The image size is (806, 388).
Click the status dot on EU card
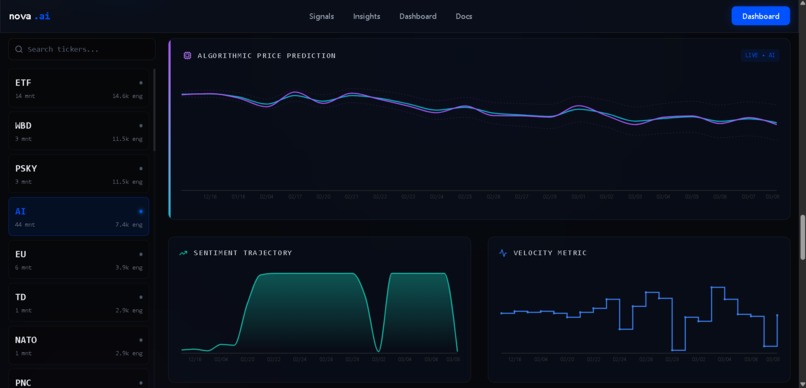coord(141,254)
